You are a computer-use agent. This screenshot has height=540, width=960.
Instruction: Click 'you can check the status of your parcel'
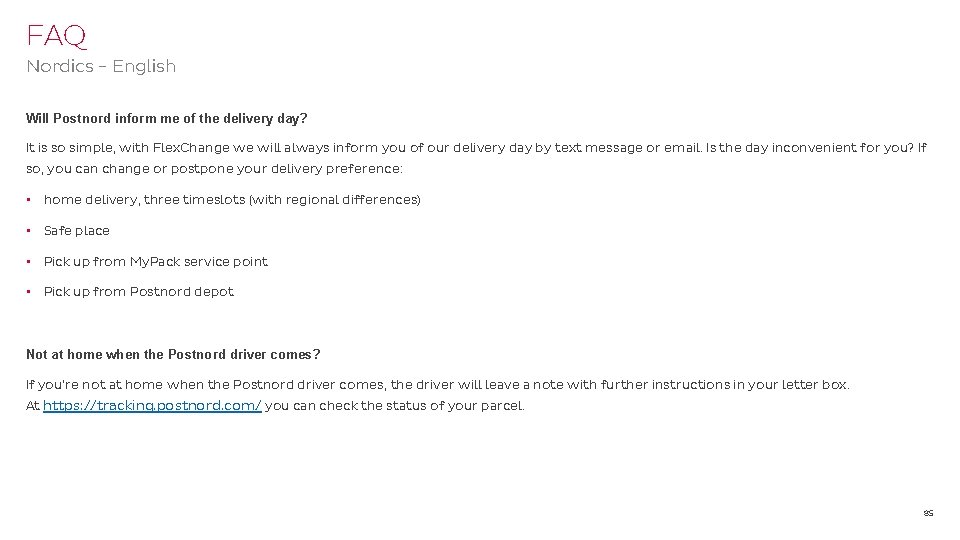tap(394, 406)
